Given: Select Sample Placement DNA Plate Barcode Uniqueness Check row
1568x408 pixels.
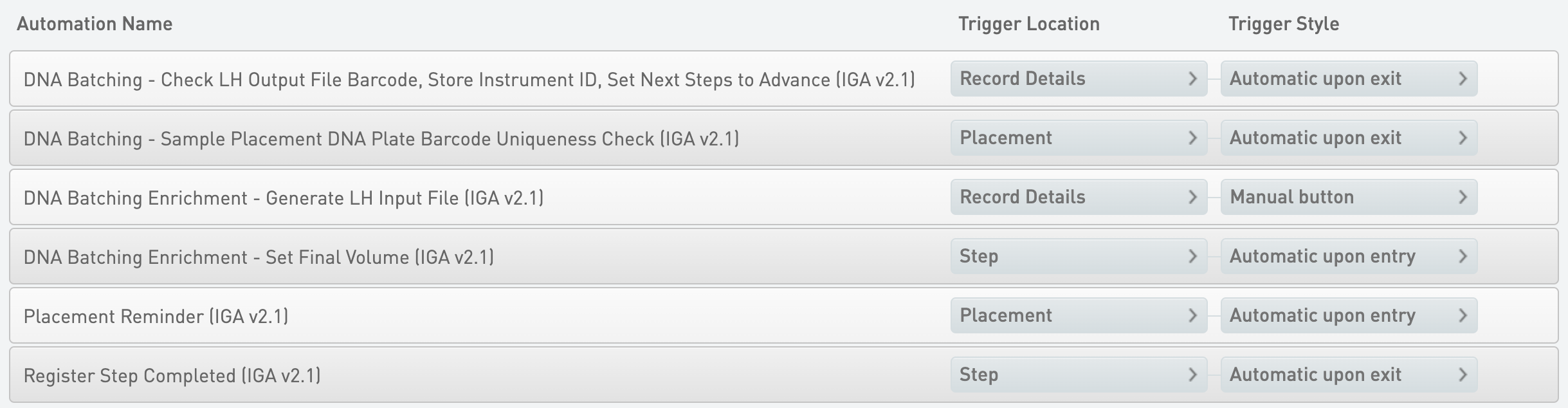Looking at the screenshot, I should coord(381,138).
